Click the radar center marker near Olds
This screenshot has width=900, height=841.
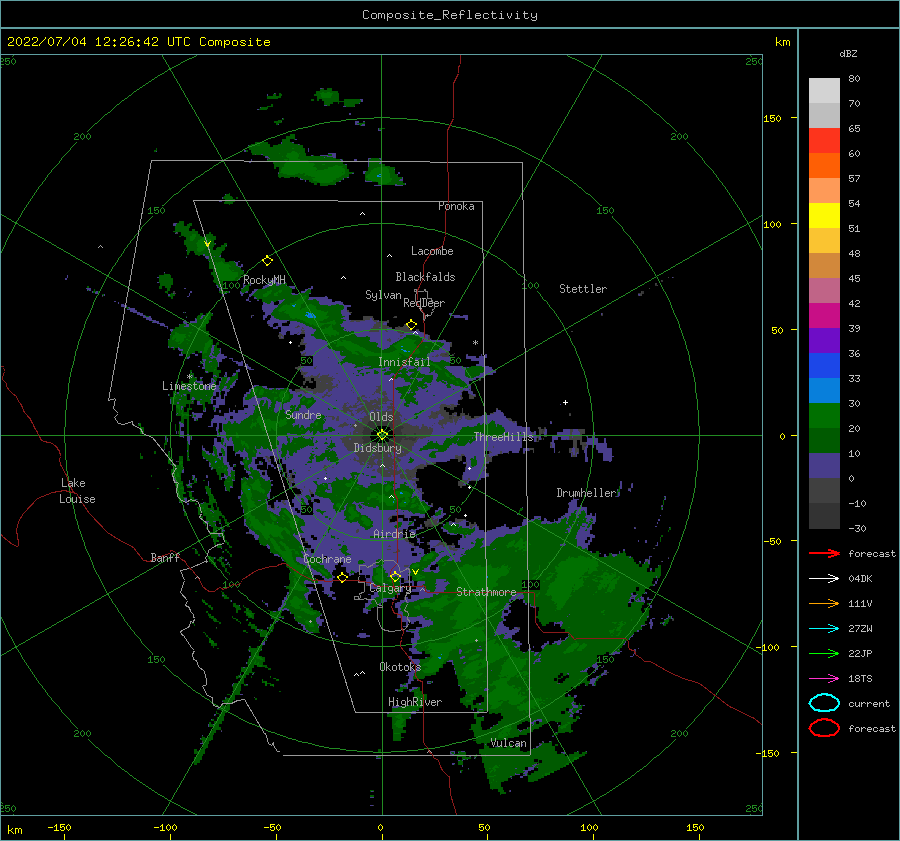coord(382,435)
